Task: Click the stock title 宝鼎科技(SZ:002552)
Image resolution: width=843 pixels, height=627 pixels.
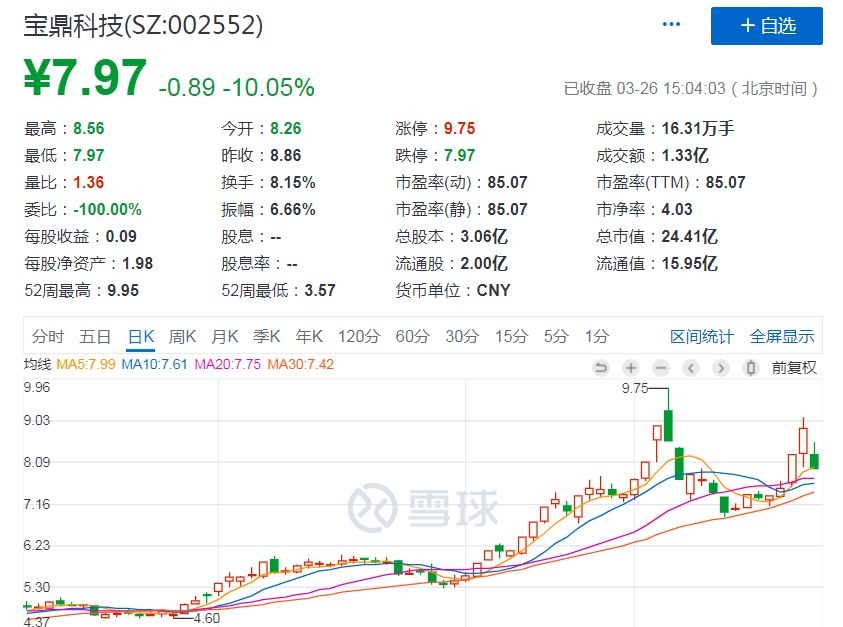Action: (x=143, y=25)
